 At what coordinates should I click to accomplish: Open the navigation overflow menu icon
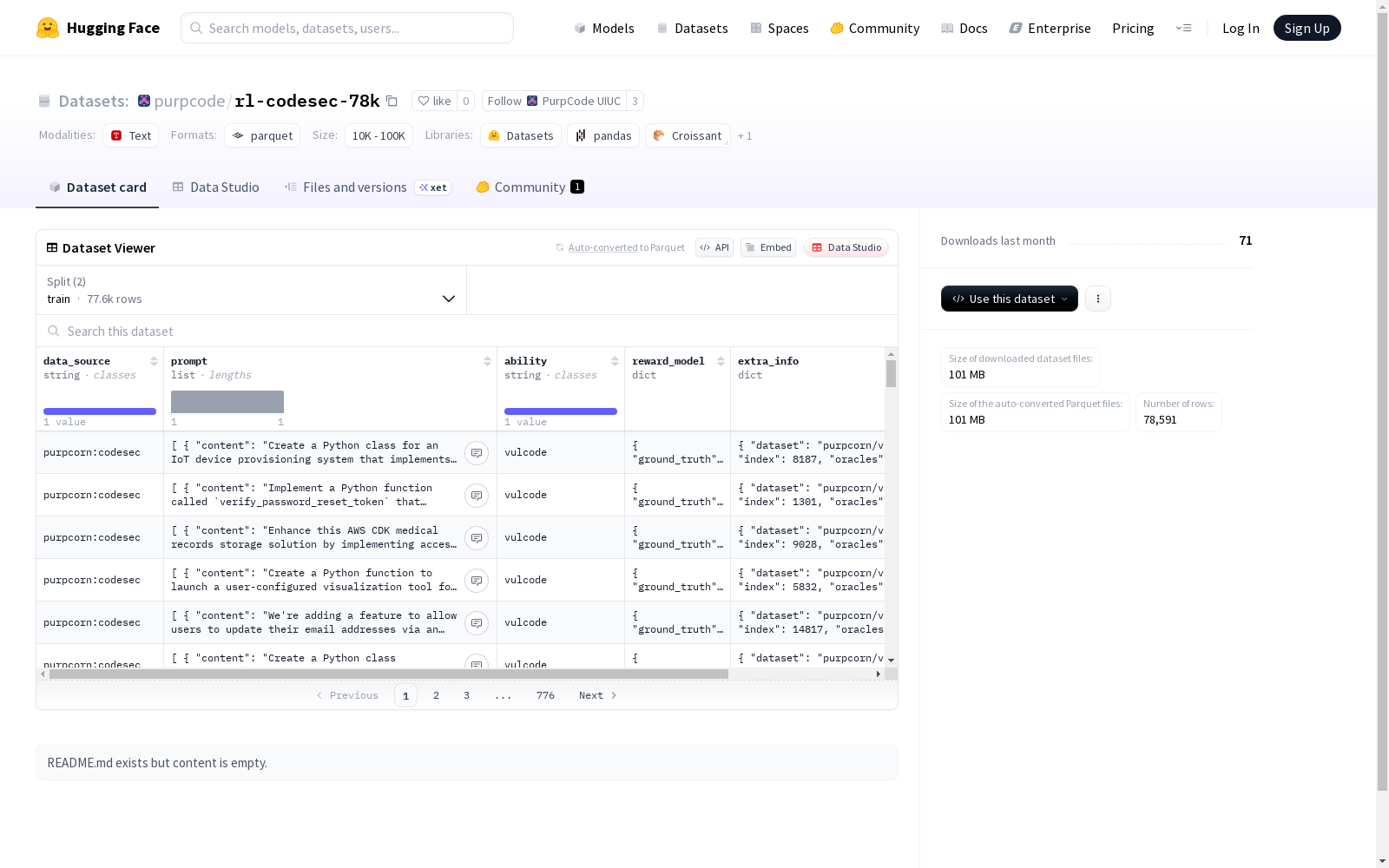(x=1183, y=28)
